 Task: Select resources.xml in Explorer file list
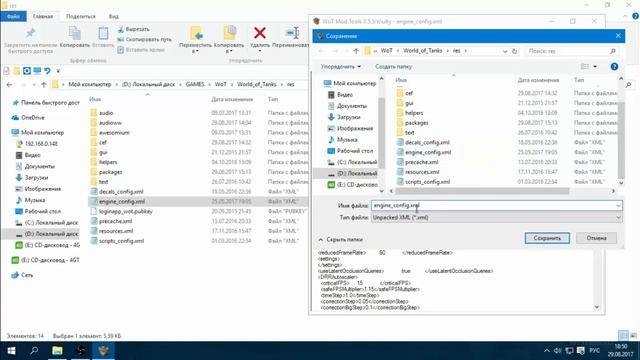coord(116,231)
